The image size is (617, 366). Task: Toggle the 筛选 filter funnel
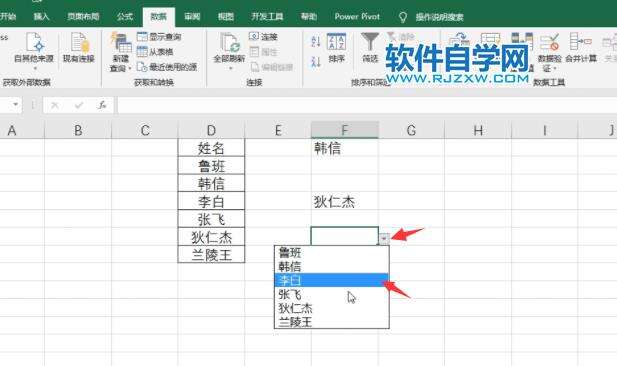point(370,48)
